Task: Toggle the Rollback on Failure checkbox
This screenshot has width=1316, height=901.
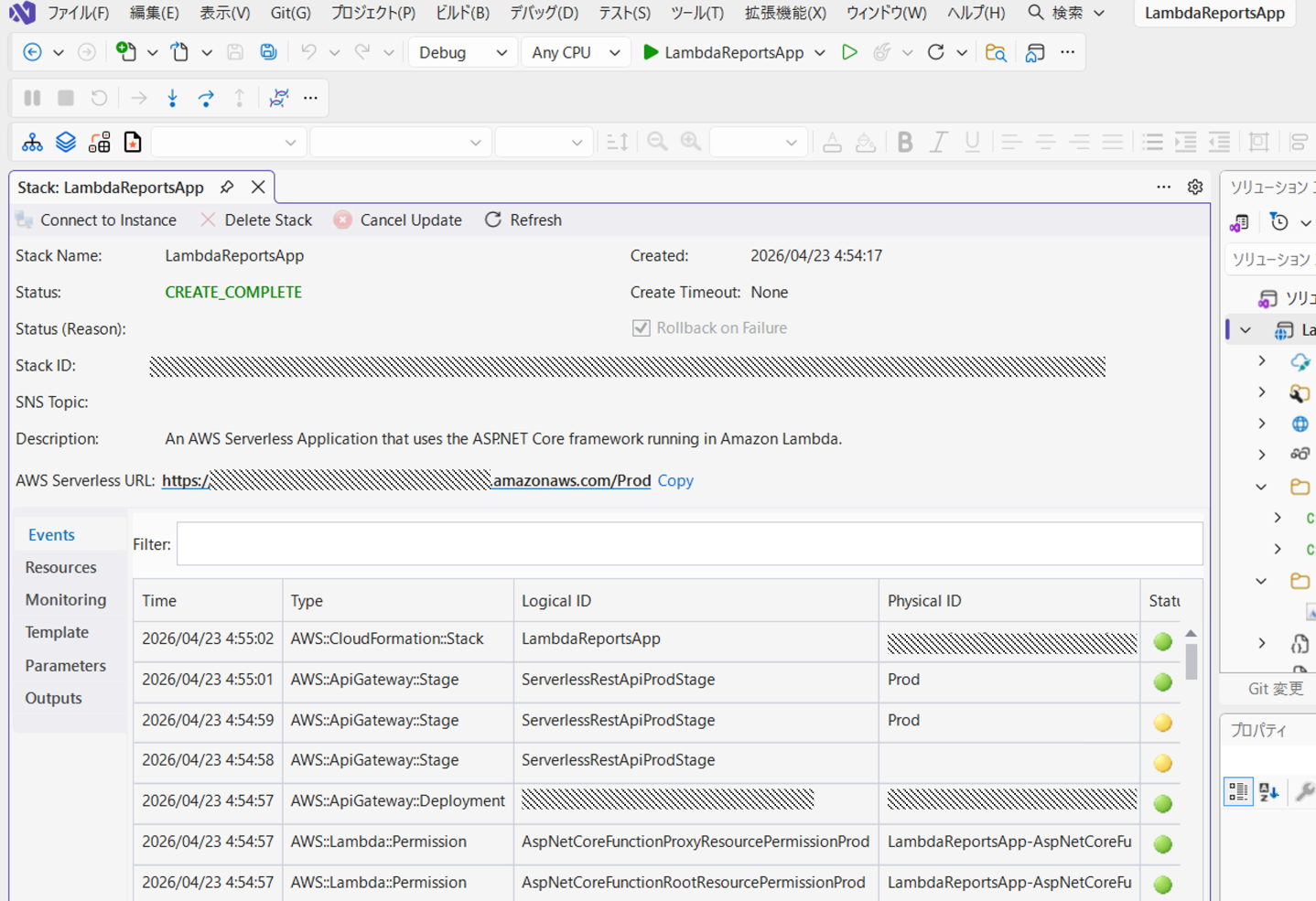Action: pyautogui.click(x=641, y=327)
